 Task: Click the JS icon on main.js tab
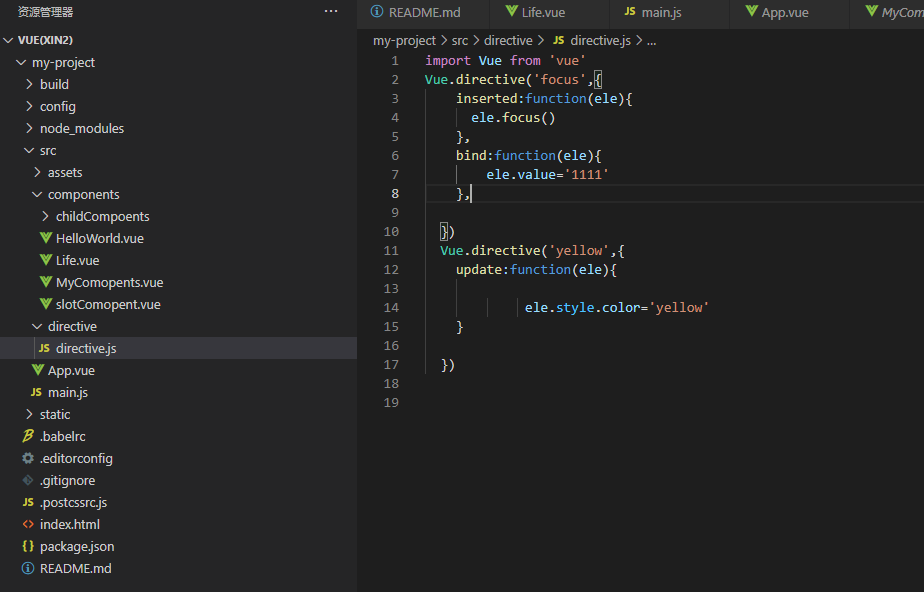click(x=630, y=11)
